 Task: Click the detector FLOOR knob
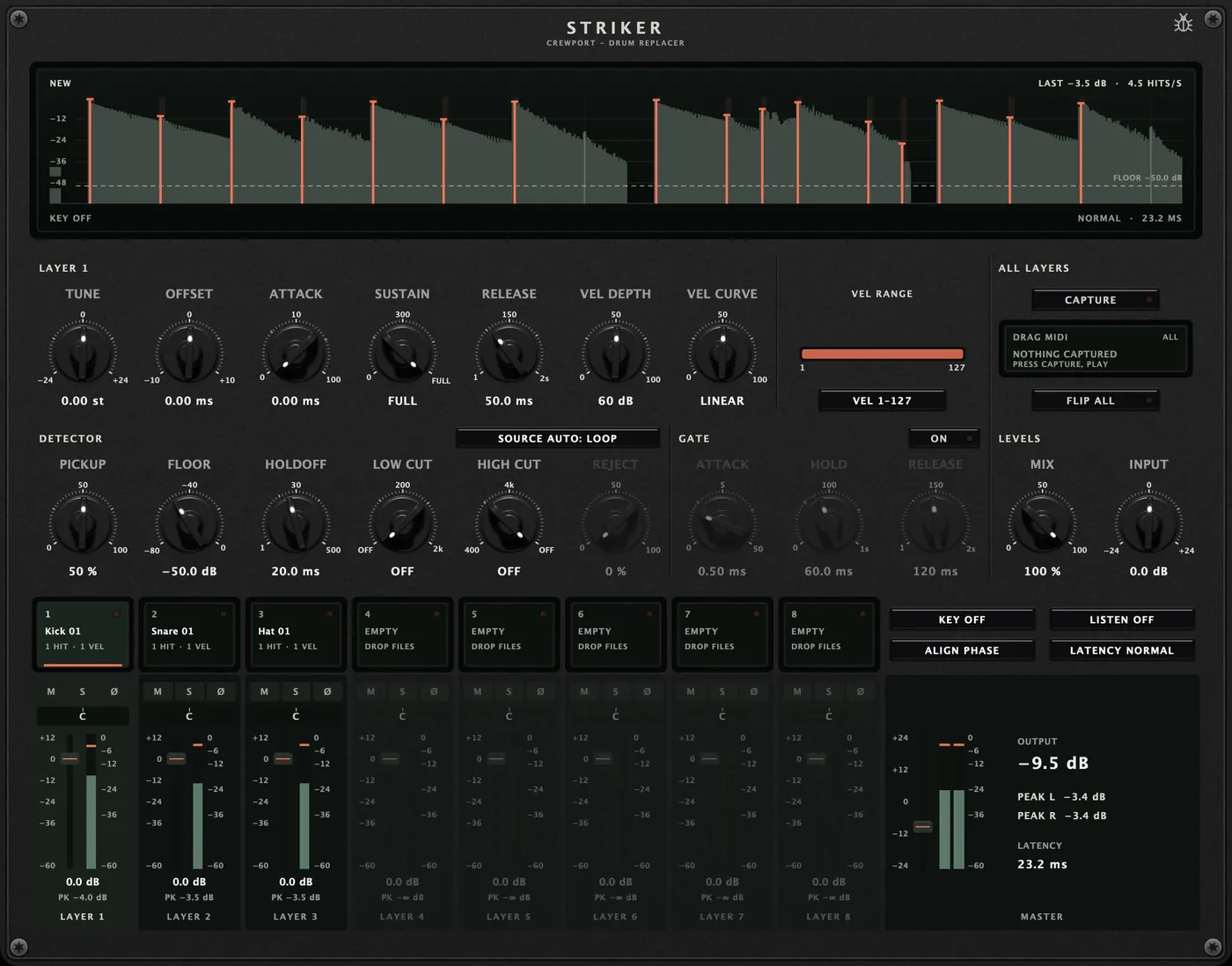(x=189, y=523)
